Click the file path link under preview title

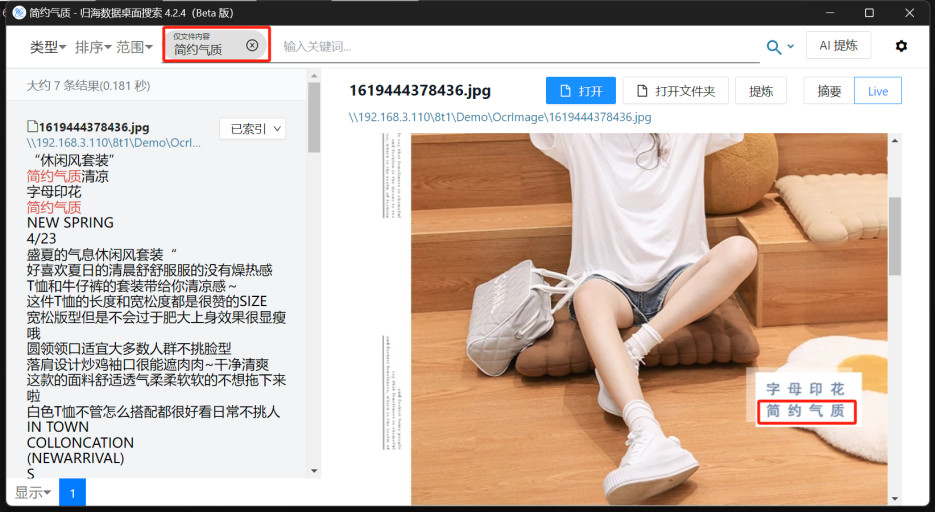tap(500, 117)
